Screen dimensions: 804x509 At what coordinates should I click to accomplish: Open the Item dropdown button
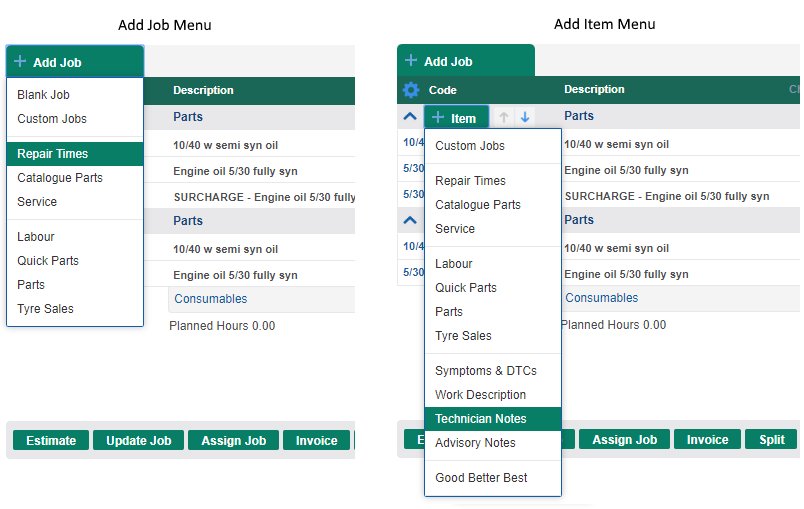pos(456,118)
